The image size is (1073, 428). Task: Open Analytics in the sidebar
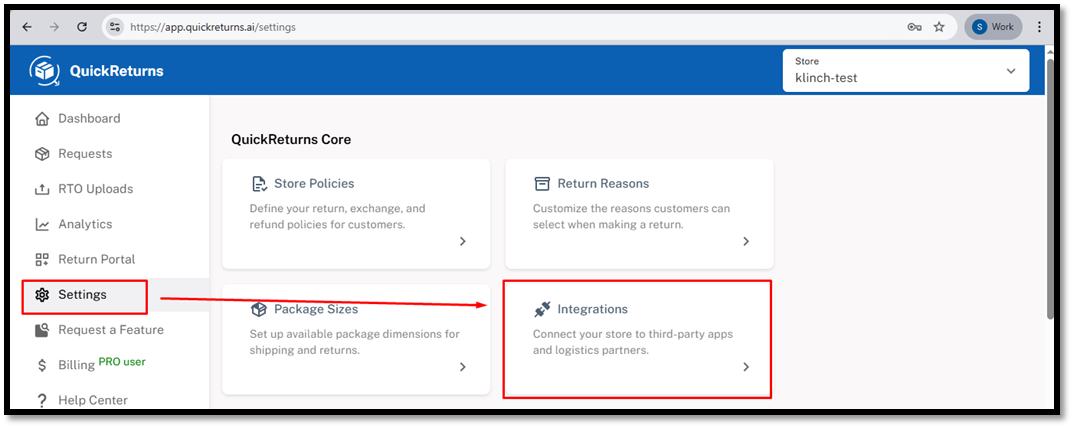tap(85, 224)
